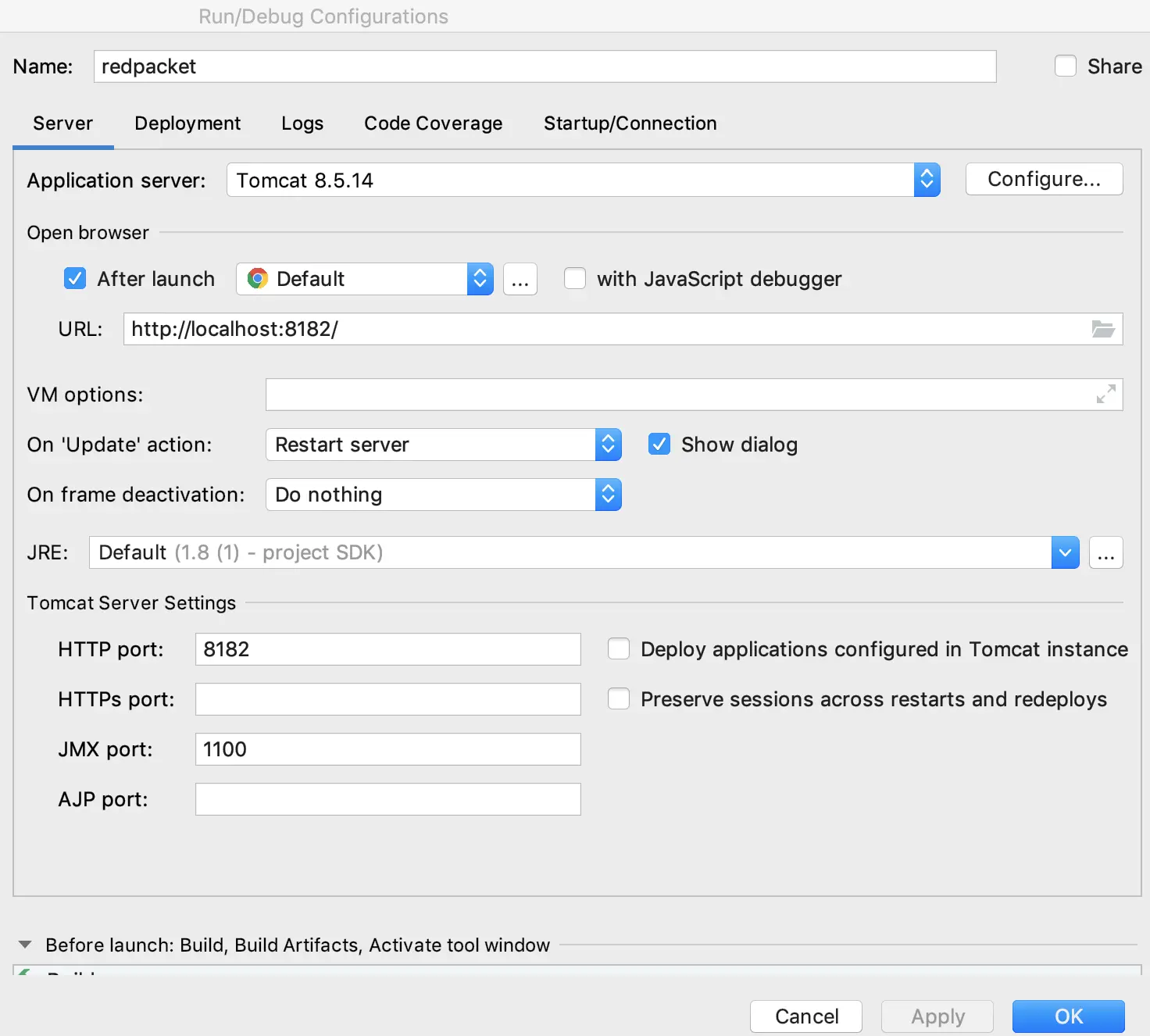Open the Application server dropdown
This screenshot has height=1036, width=1150.
(x=927, y=180)
